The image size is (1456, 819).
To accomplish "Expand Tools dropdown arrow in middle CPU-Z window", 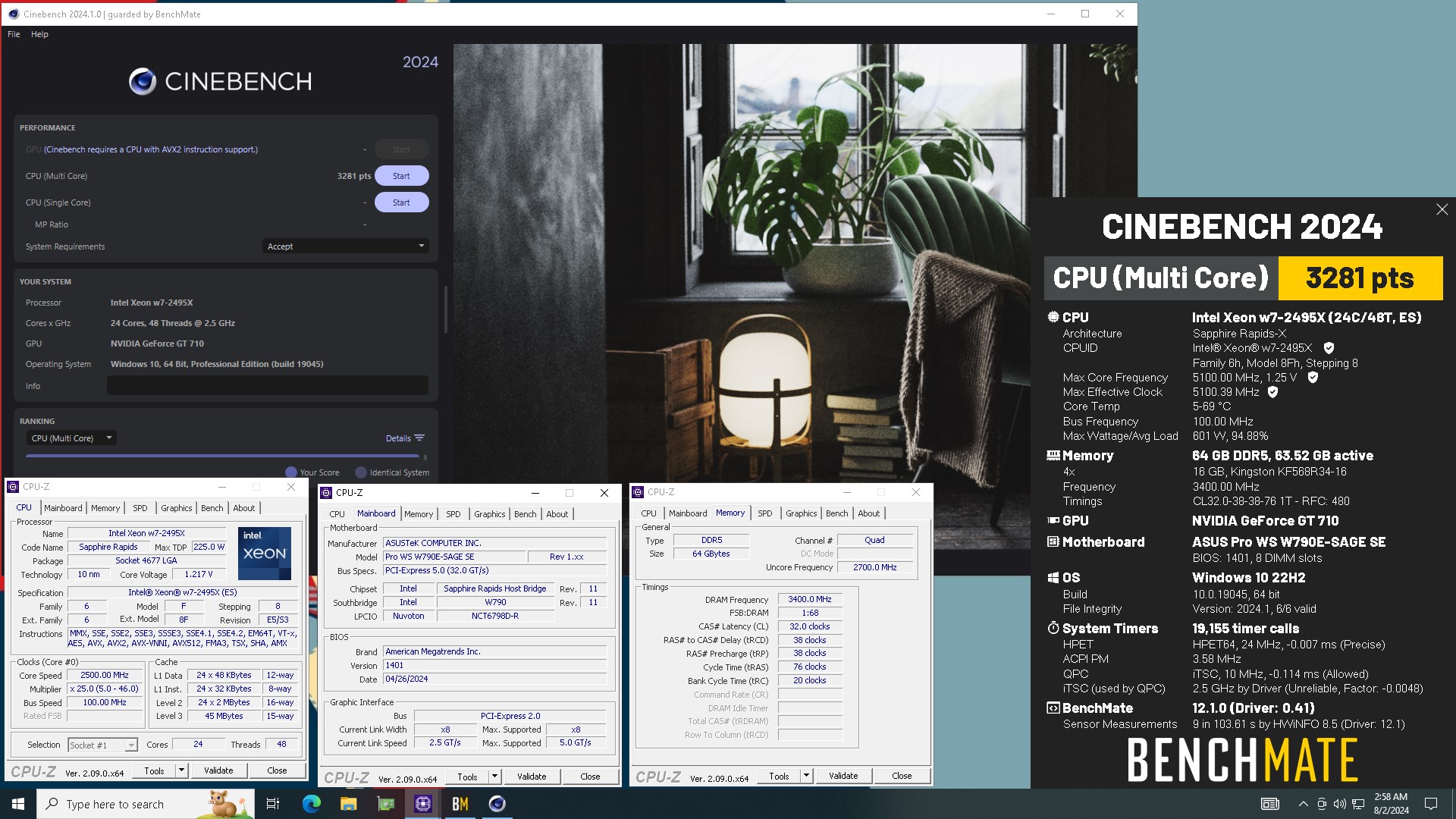I will [x=494, y=777].
